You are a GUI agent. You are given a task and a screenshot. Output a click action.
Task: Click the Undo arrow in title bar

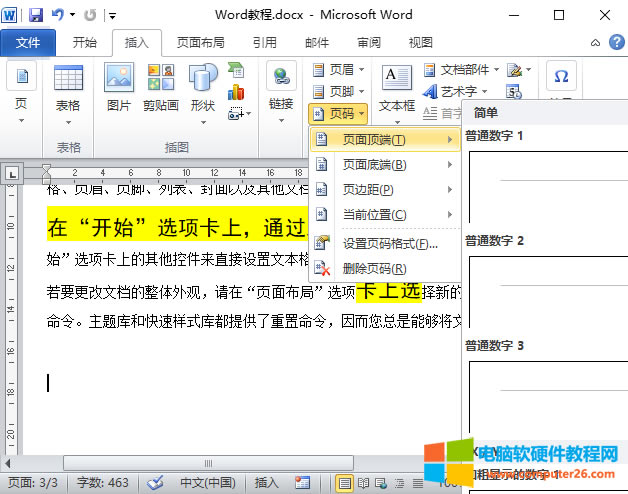pyautogui.click(x=58, y=15)
